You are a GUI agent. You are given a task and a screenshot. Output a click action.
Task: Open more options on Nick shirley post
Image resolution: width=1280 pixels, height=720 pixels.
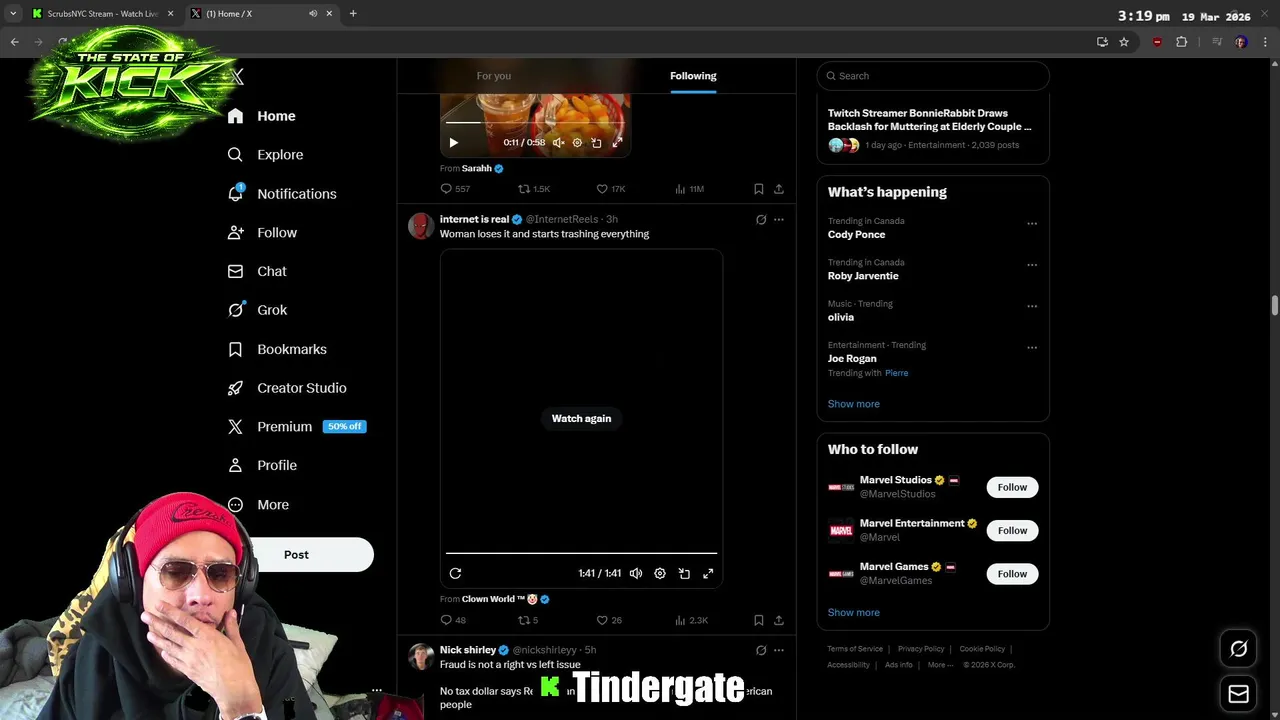[779, 650]
